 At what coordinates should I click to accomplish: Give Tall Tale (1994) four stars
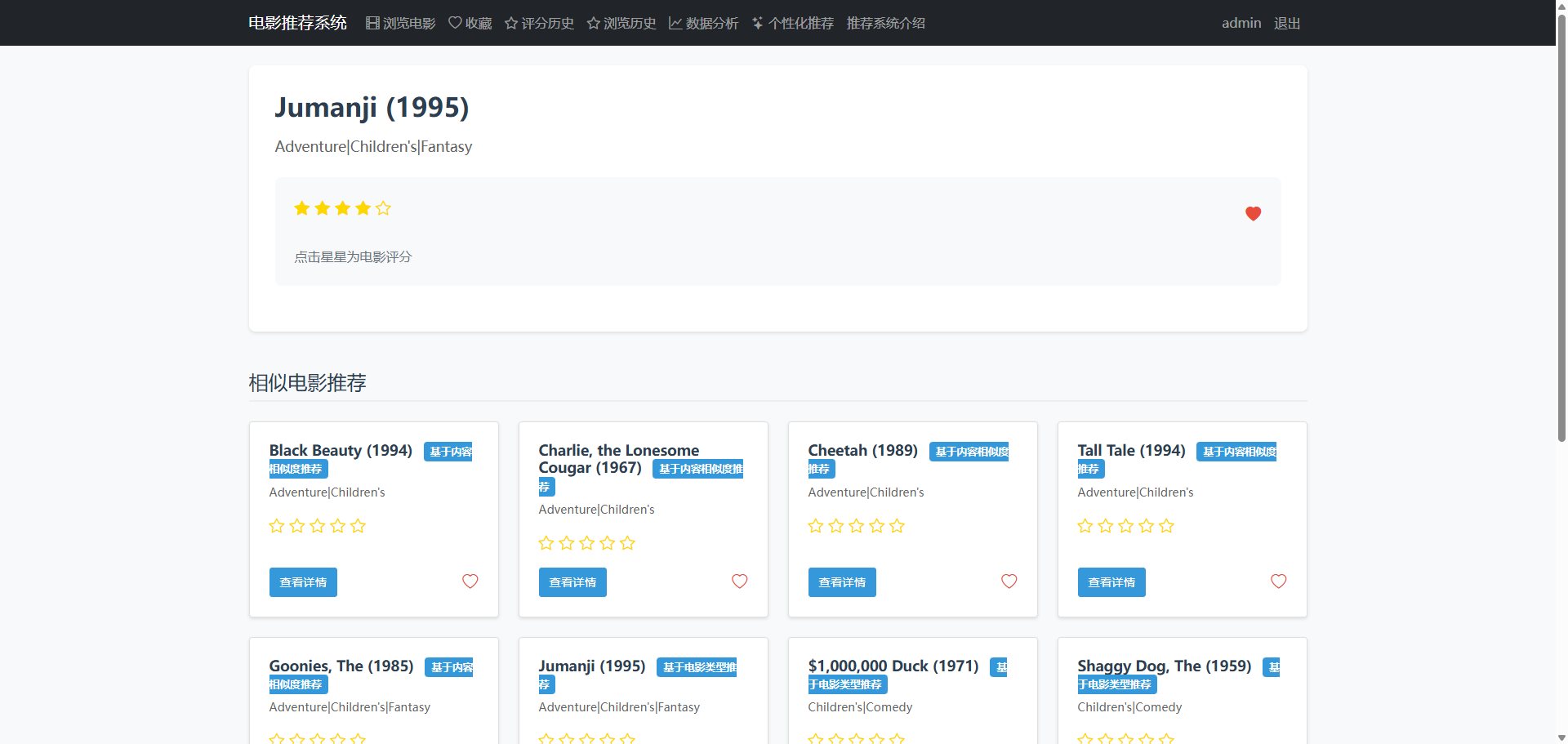[x=1147, y=526]
